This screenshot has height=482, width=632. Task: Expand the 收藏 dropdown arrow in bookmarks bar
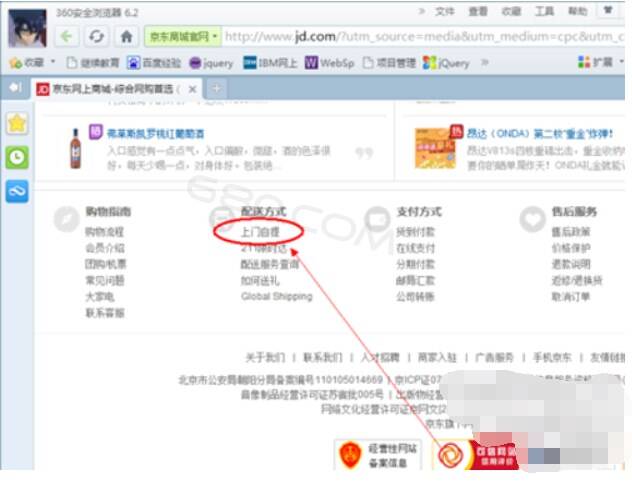pos(53,62)
